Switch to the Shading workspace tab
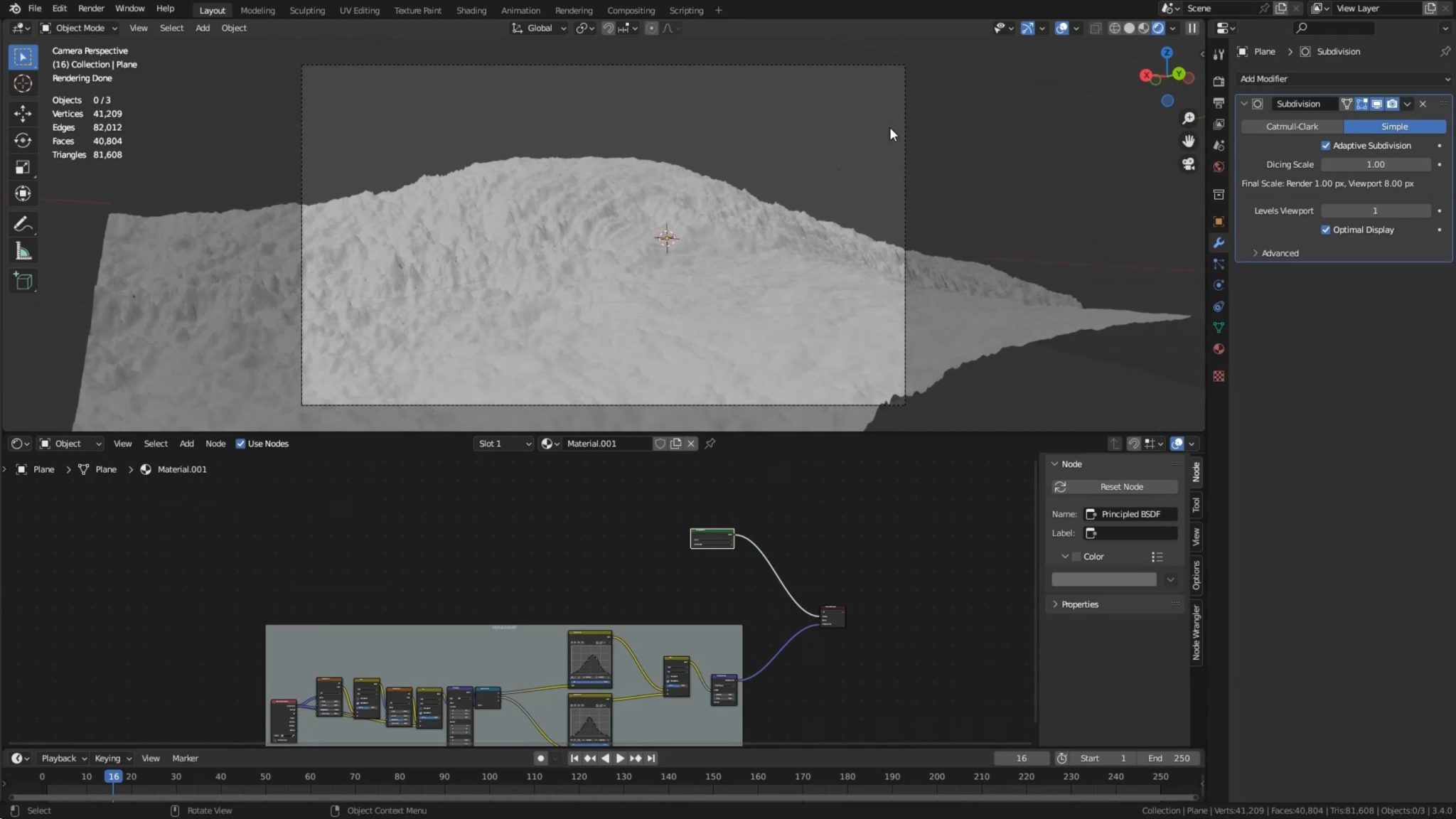This screenshot has width=1456, height=819. point(471,10)
